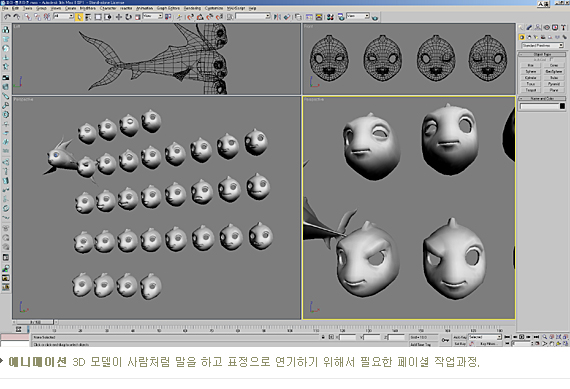
Task: Click the Rectangular Selection Region icon
Action: pyautogui.click(x=98, y=17)
